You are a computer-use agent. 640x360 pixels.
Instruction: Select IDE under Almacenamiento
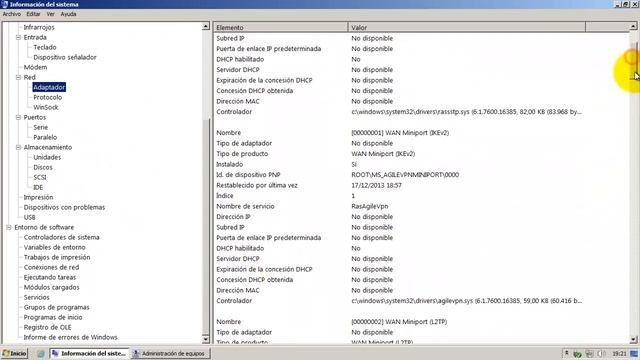coord(38,187)
